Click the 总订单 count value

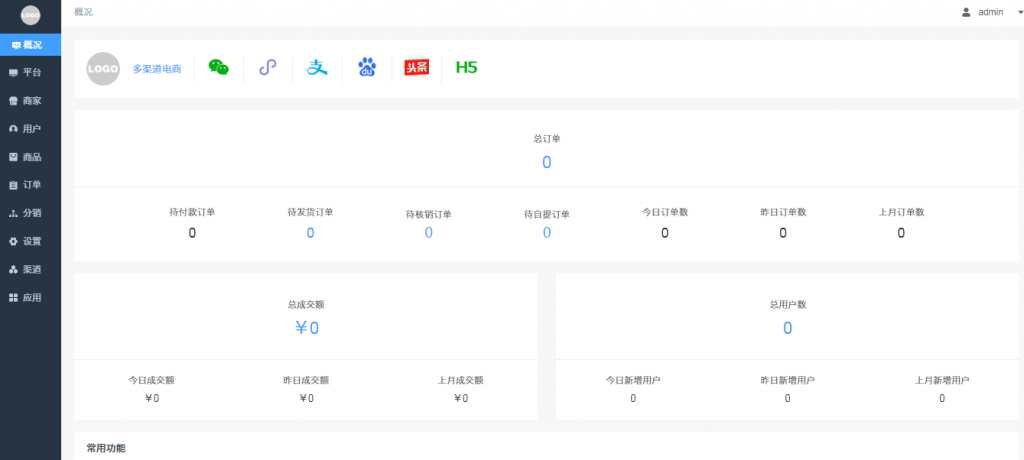(x=547, y=163)
